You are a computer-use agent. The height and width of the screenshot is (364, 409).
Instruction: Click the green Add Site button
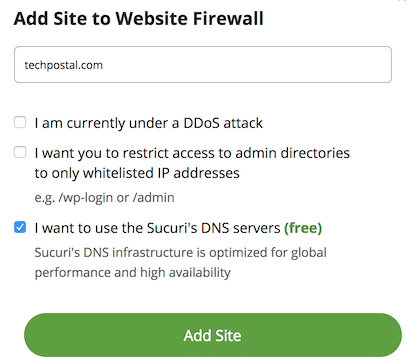pyautogui.click(x=213, y=335)
